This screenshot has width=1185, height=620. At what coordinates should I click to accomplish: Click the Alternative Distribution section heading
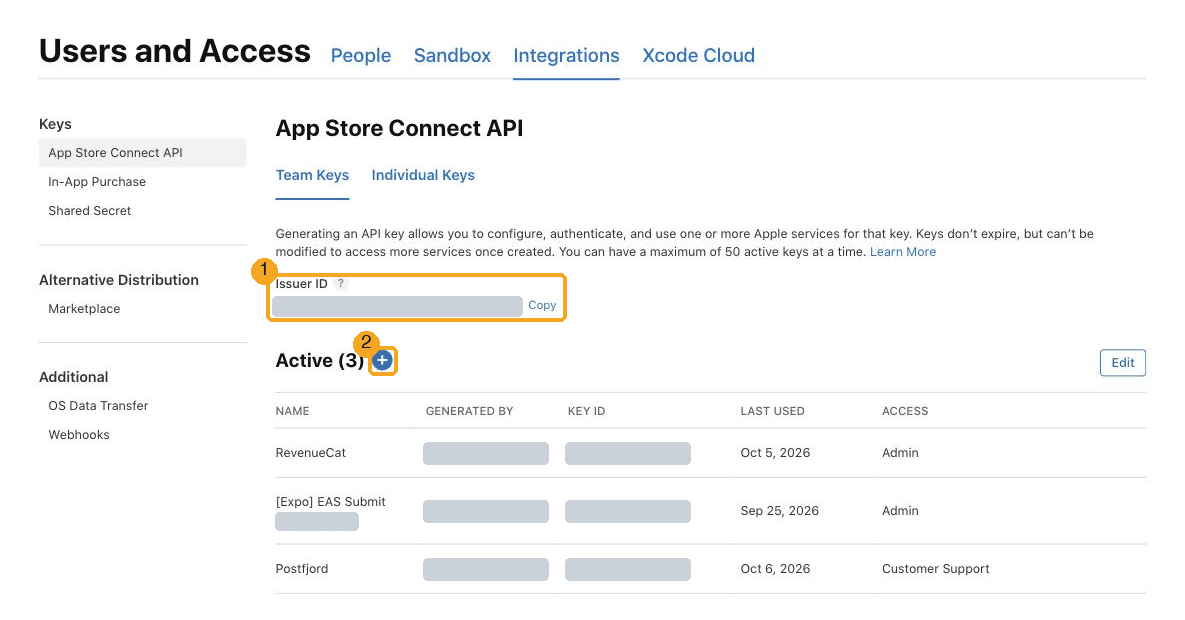[119, 280]
